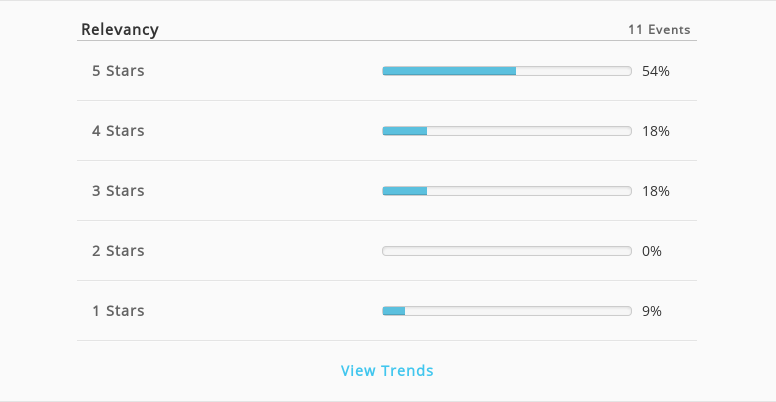Select the 1 Stars row label
The height and width of the screenshot is (402, 776).
tap(118, 310)
